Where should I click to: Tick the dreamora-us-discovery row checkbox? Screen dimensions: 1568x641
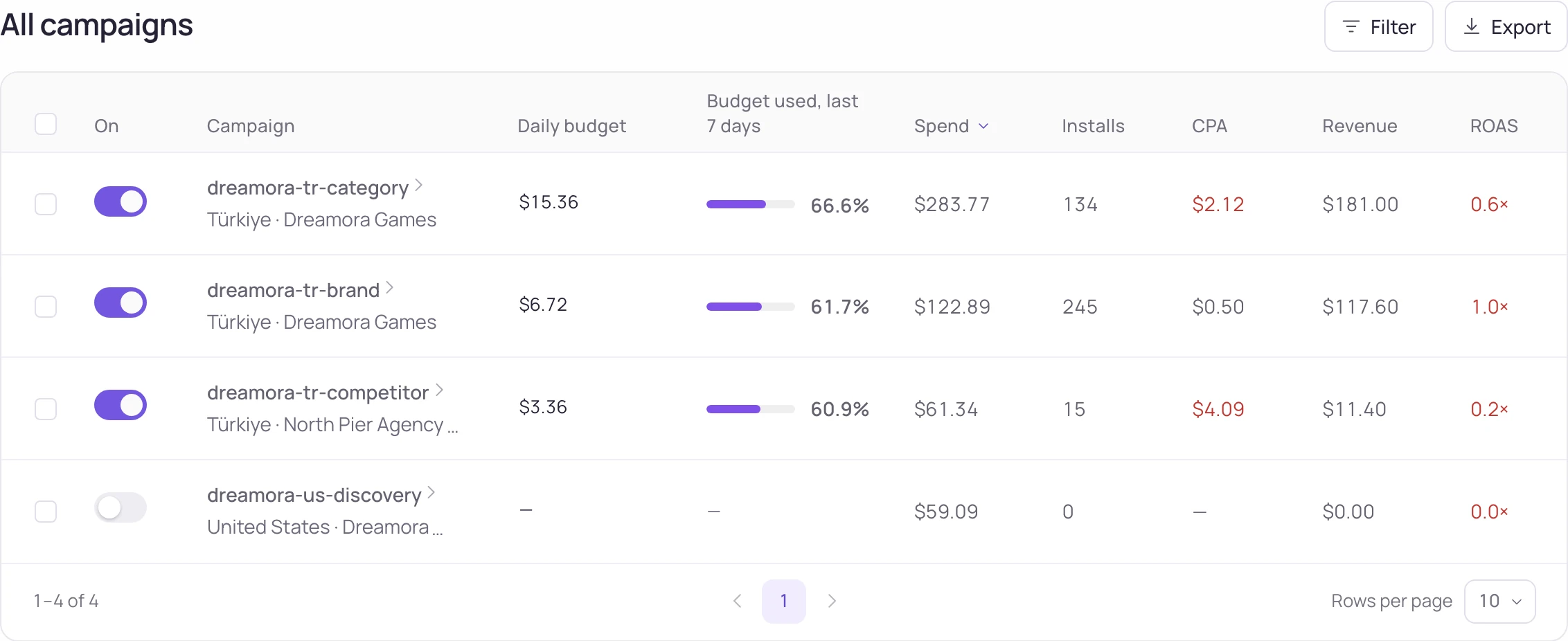(46, 512)
